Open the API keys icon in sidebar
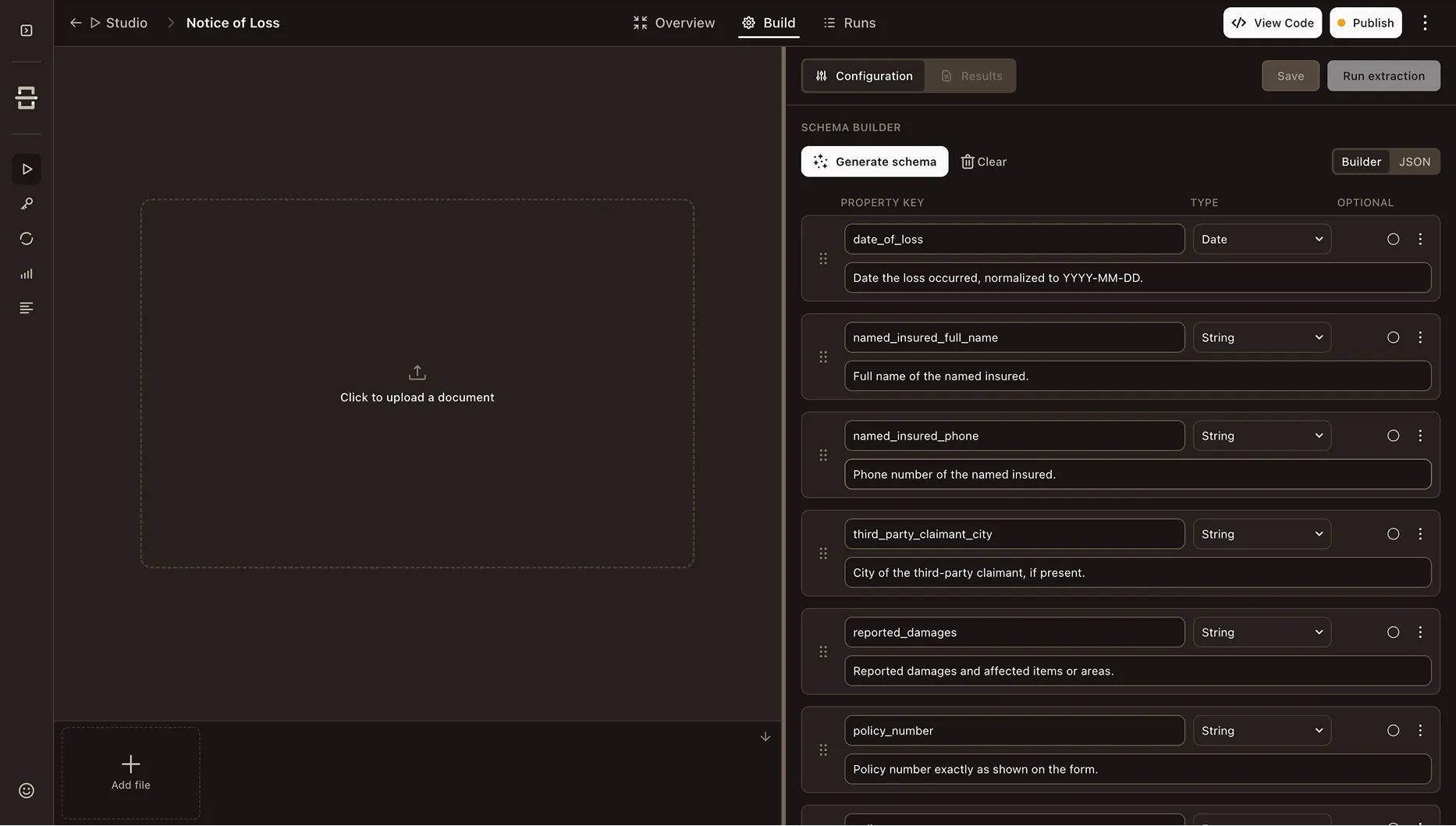The height and width of the screenshot is (826, 1456). pyautogui.click(x=27, y=204)
